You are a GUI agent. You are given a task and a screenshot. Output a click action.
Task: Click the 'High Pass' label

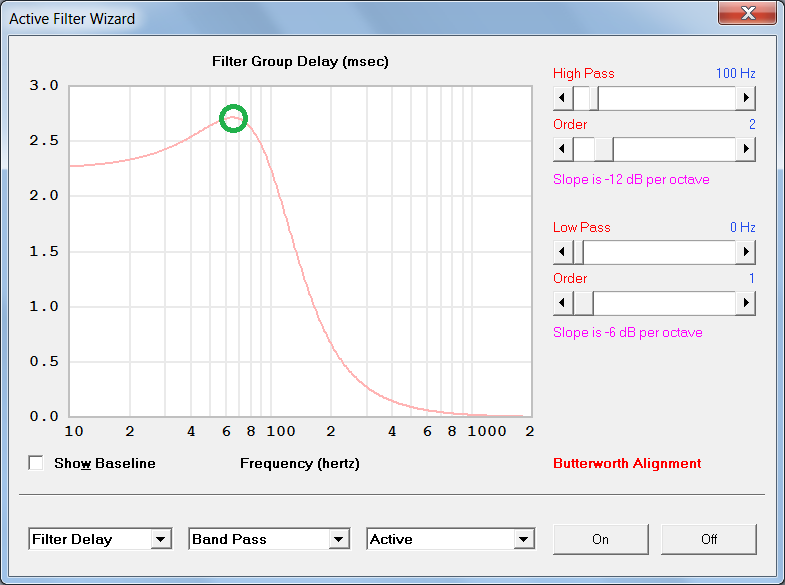[x=583, y=74]
